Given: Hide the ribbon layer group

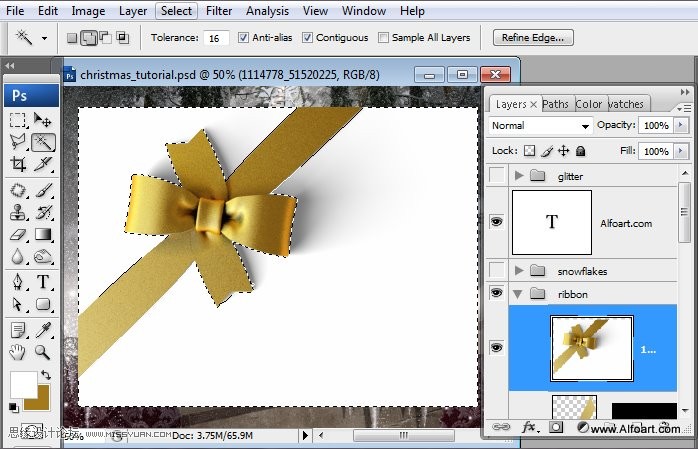Looking at the screenshot, I should pos(496,293).
